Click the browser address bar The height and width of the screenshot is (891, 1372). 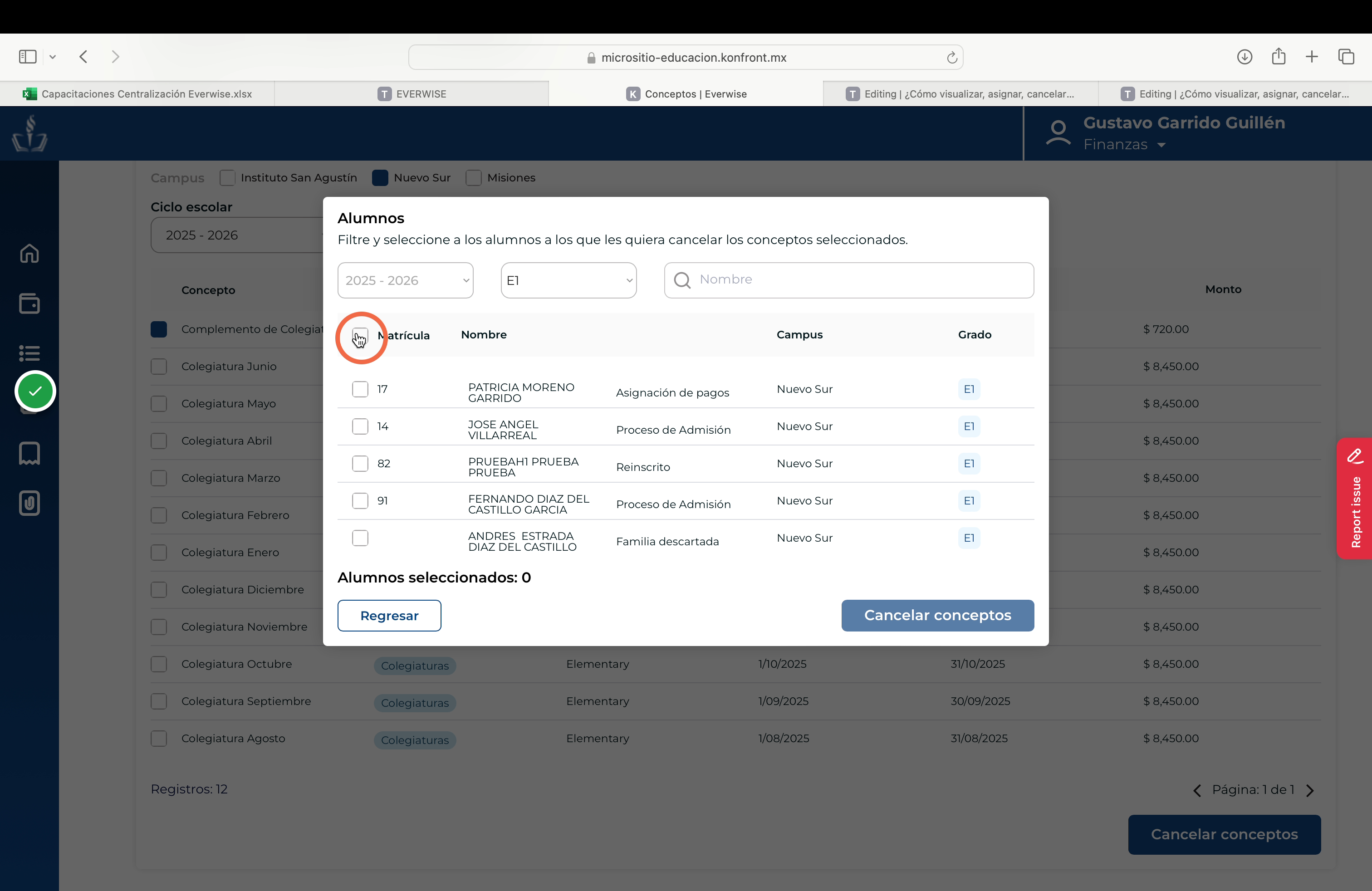(686, 58)
